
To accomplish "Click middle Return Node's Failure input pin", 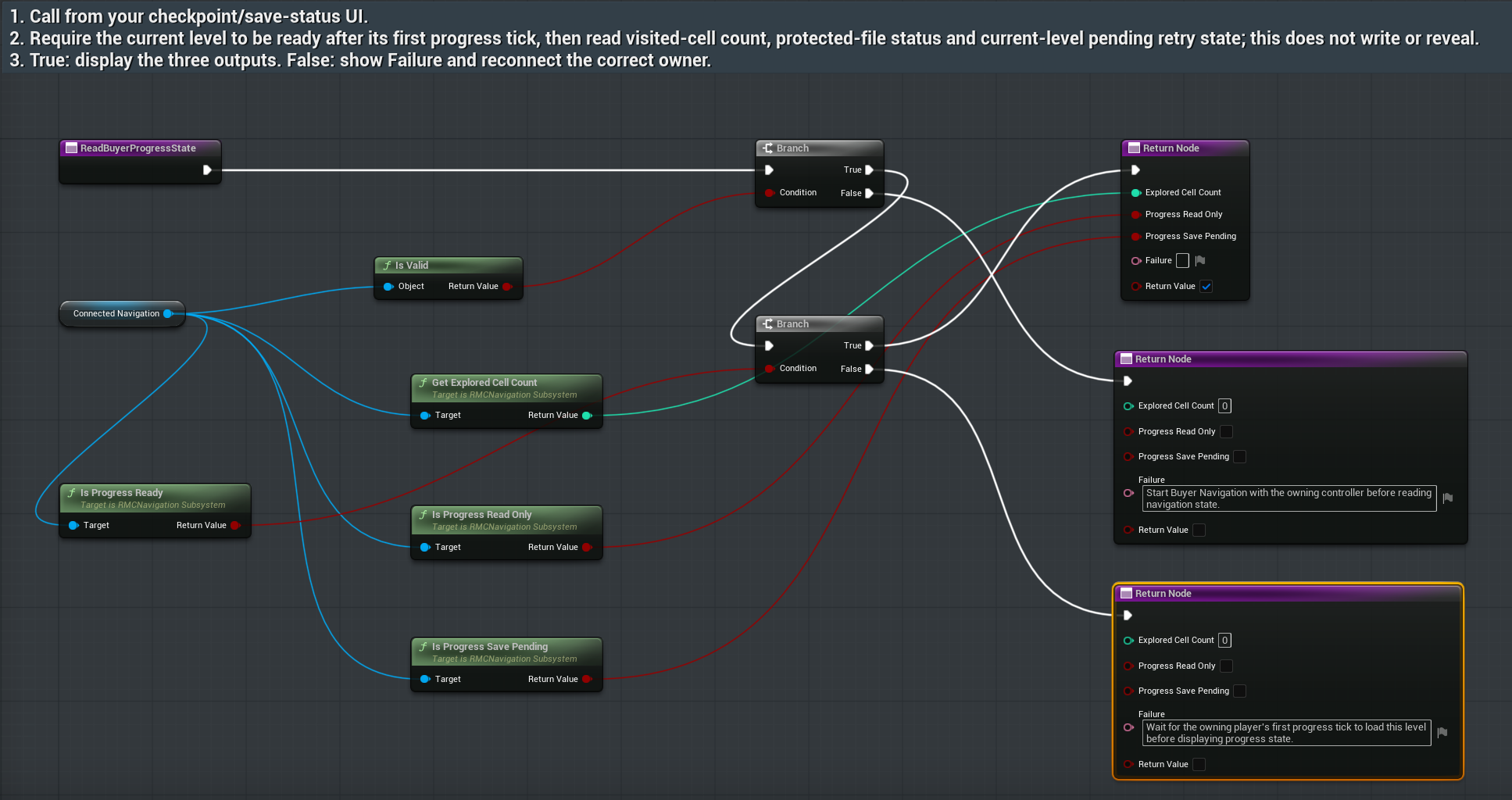I will click(1128, 493).
